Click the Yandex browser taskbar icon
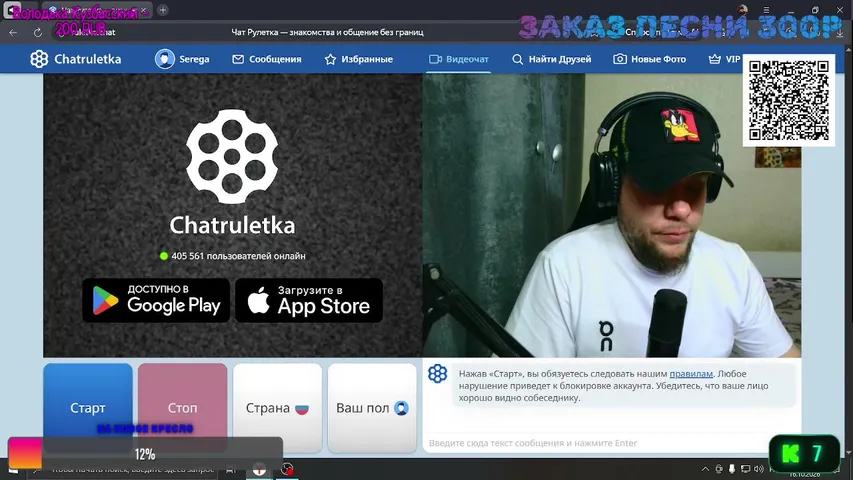853x480 pixels. pyautogui.click(x=259, y=469)
